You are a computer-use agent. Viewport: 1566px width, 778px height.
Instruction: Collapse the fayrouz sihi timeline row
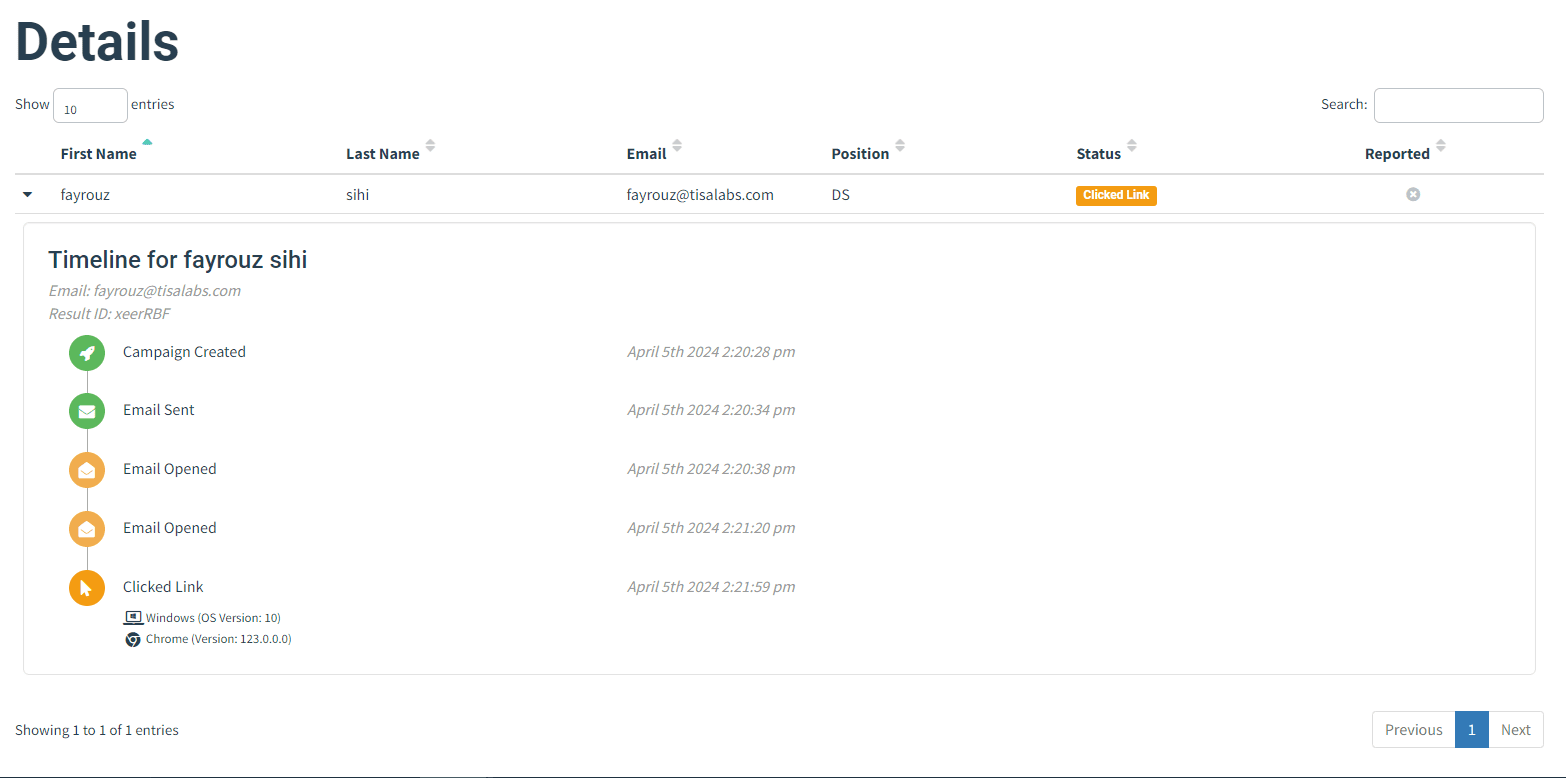pyautogui.click(x=27, y=194)
